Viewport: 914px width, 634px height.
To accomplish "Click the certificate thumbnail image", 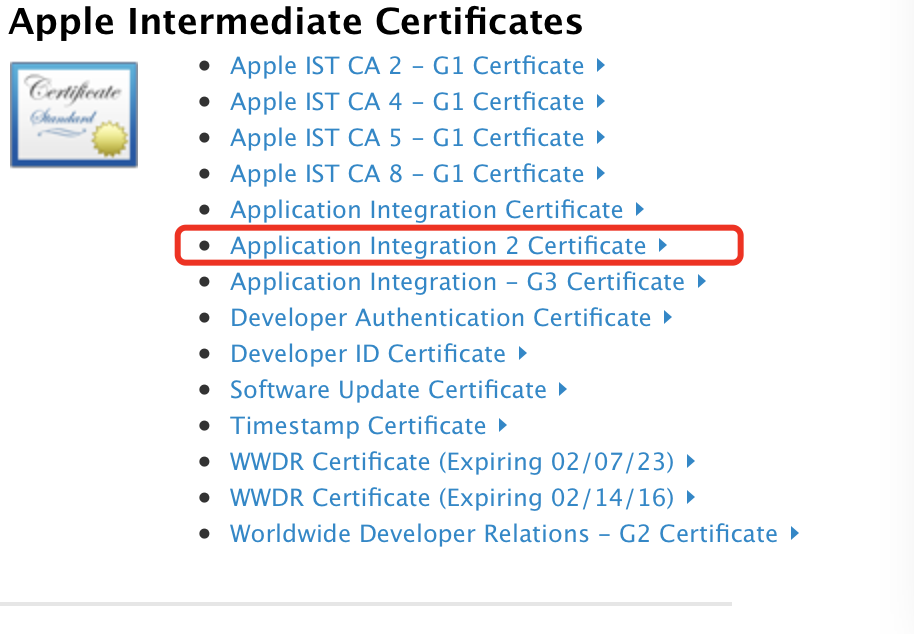I will tap(74, 114).
